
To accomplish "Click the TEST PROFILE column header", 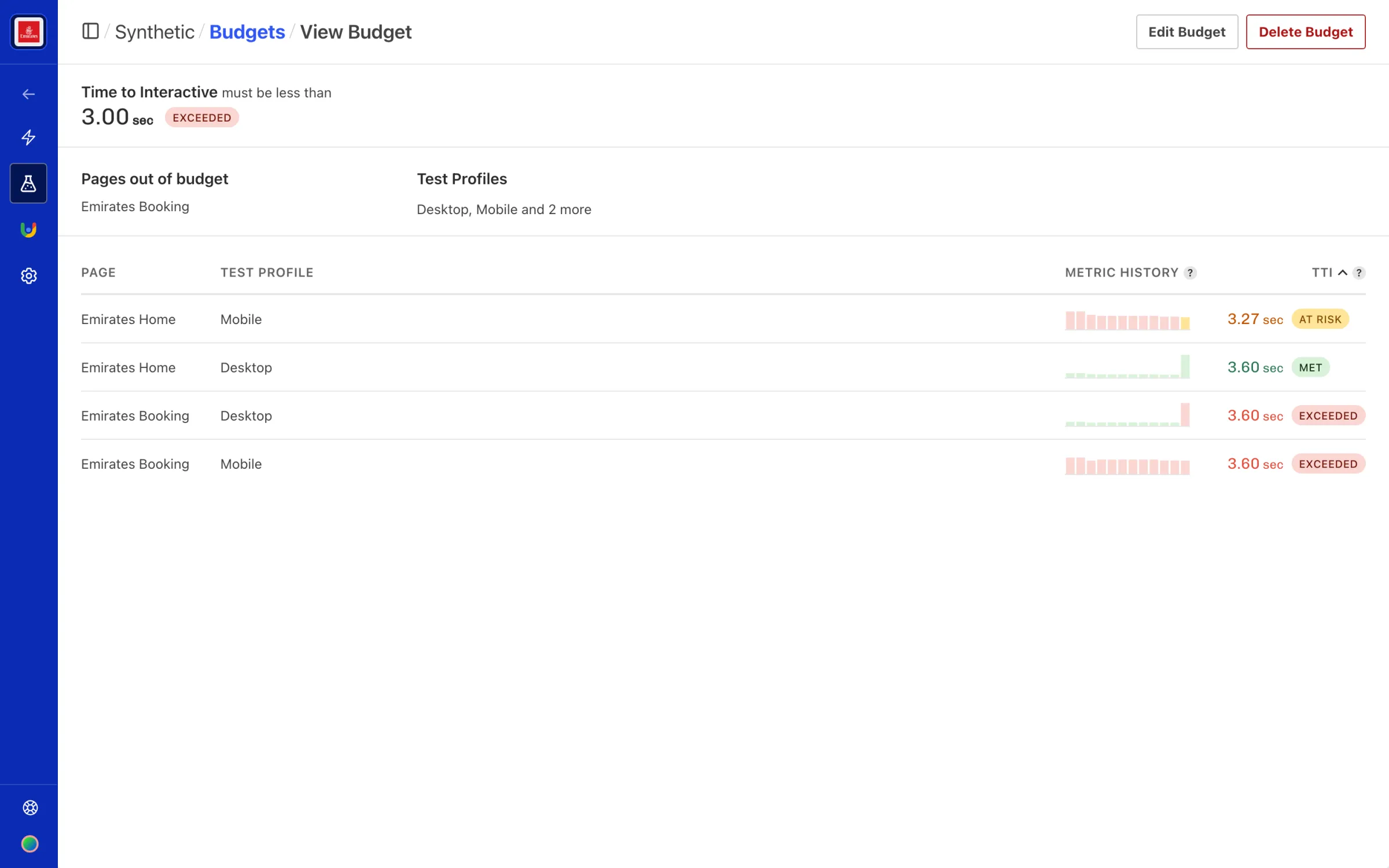I will pyautogui.click(x=267, y=273).
